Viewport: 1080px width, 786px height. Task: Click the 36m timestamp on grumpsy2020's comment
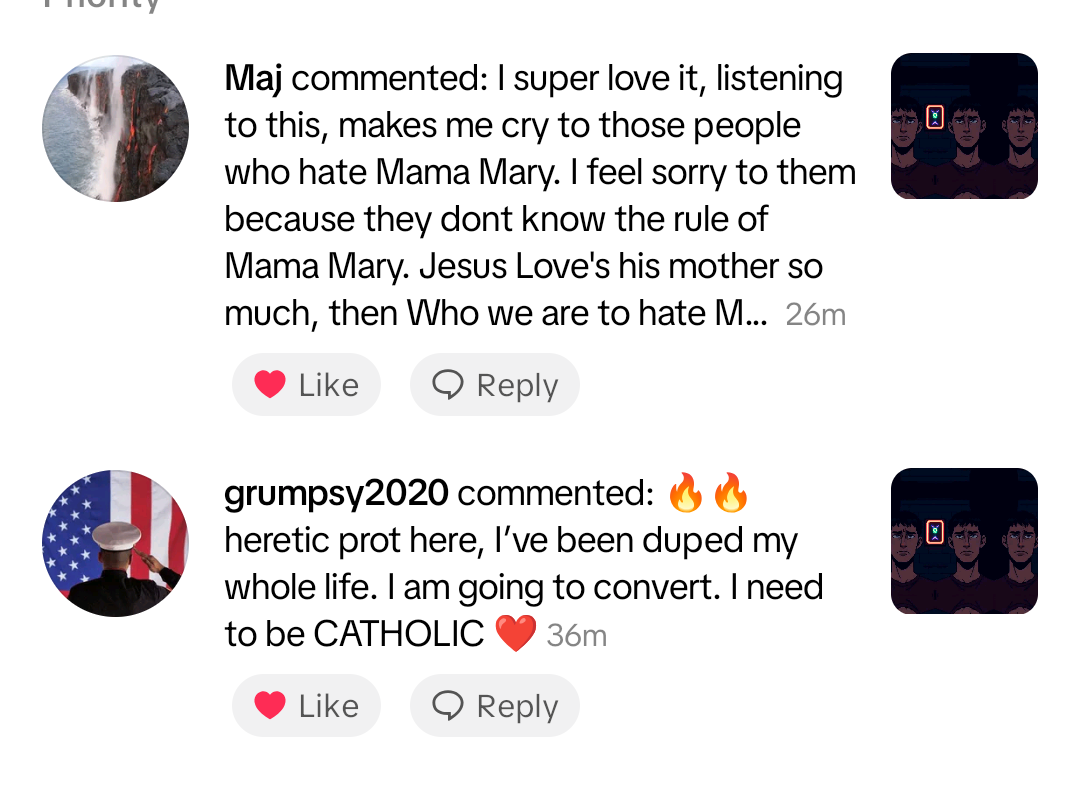point(577,636)
